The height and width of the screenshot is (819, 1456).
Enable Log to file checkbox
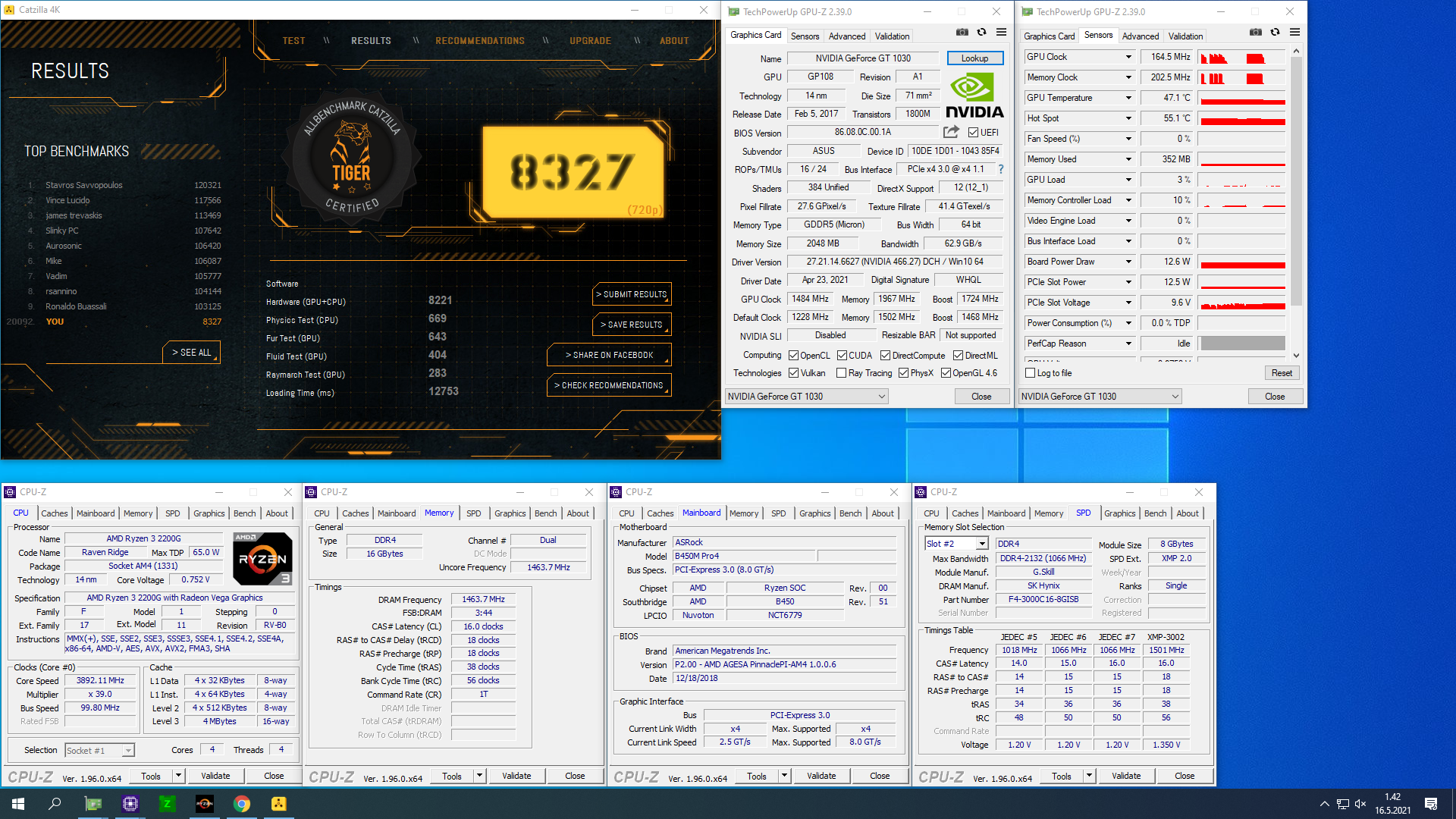click(x=1030, y=373)
